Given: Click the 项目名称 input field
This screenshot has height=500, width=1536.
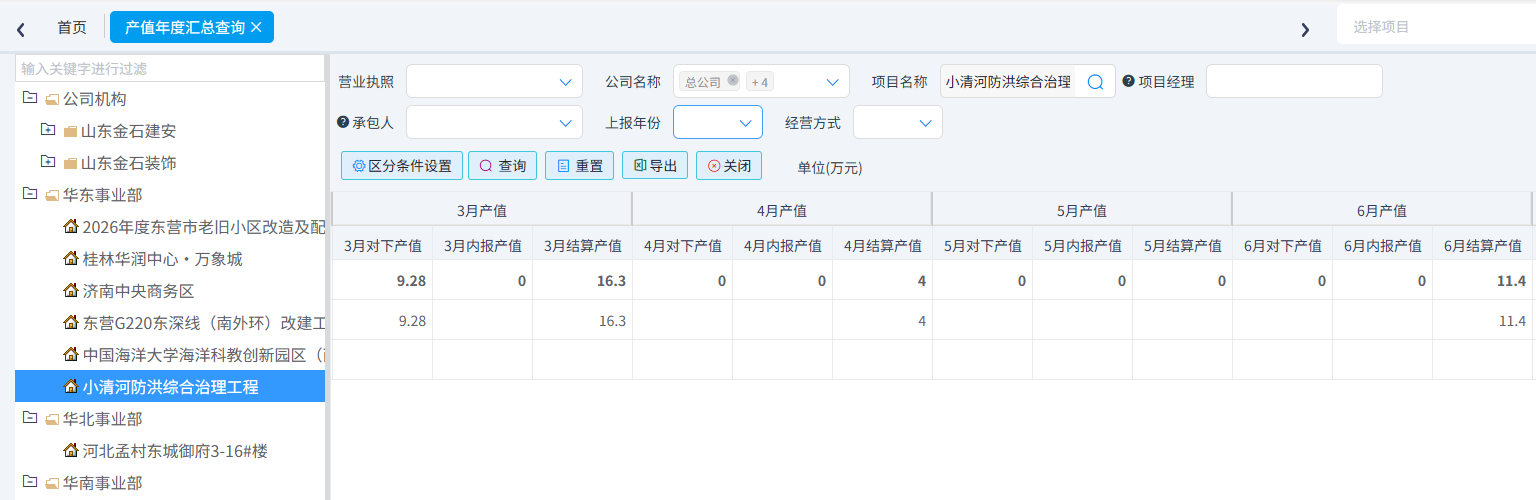Looking at the screenshot, I should pyautogui.click(x=1008, y=82).
